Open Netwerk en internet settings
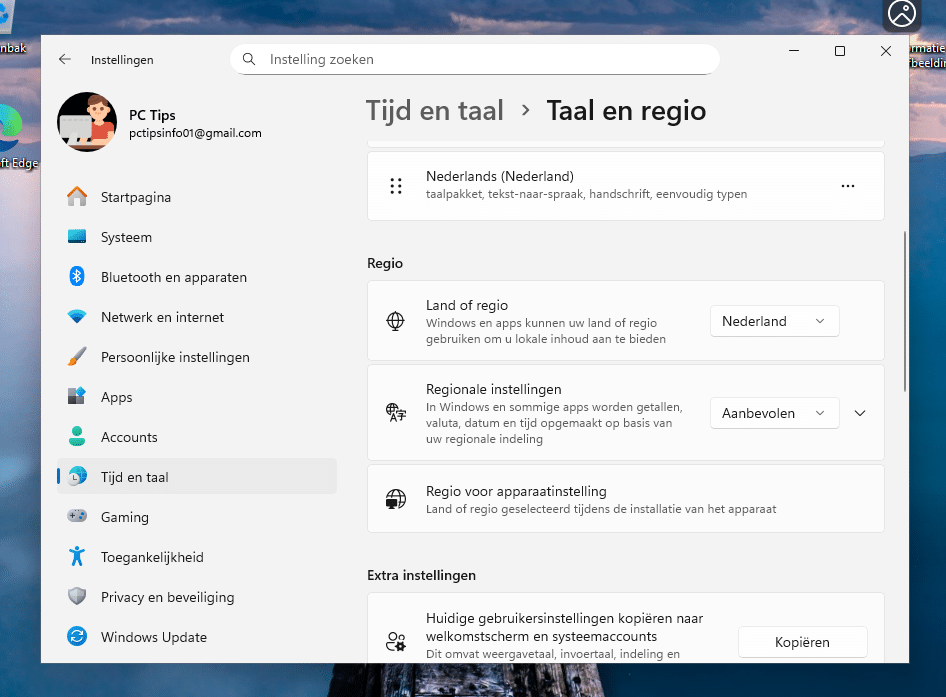Viewport: 946px width, 697px height. pyautogui.click(x=160, y=317)
